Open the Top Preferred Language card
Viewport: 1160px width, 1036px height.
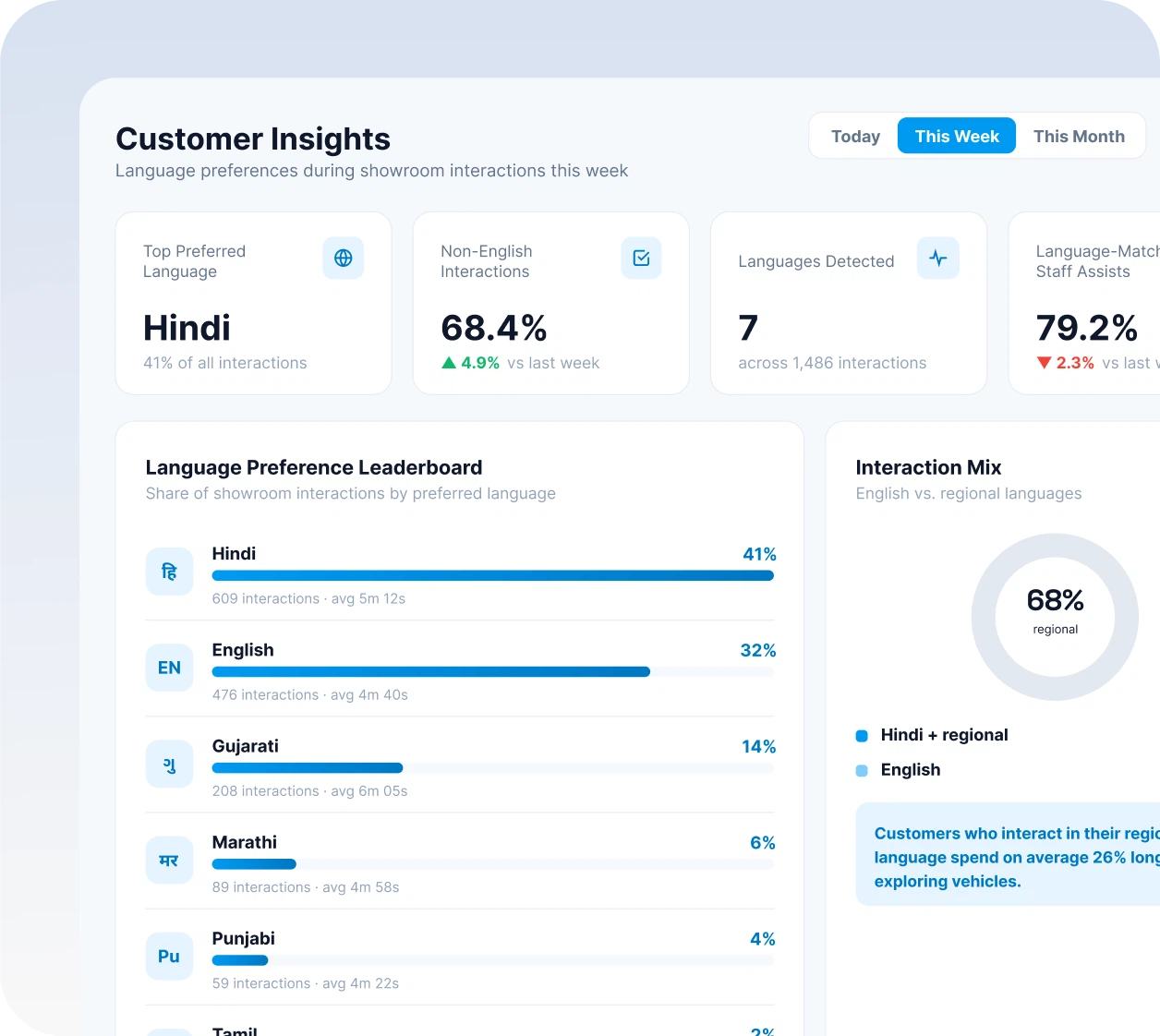pyautogui.click(x=253, y=303)
